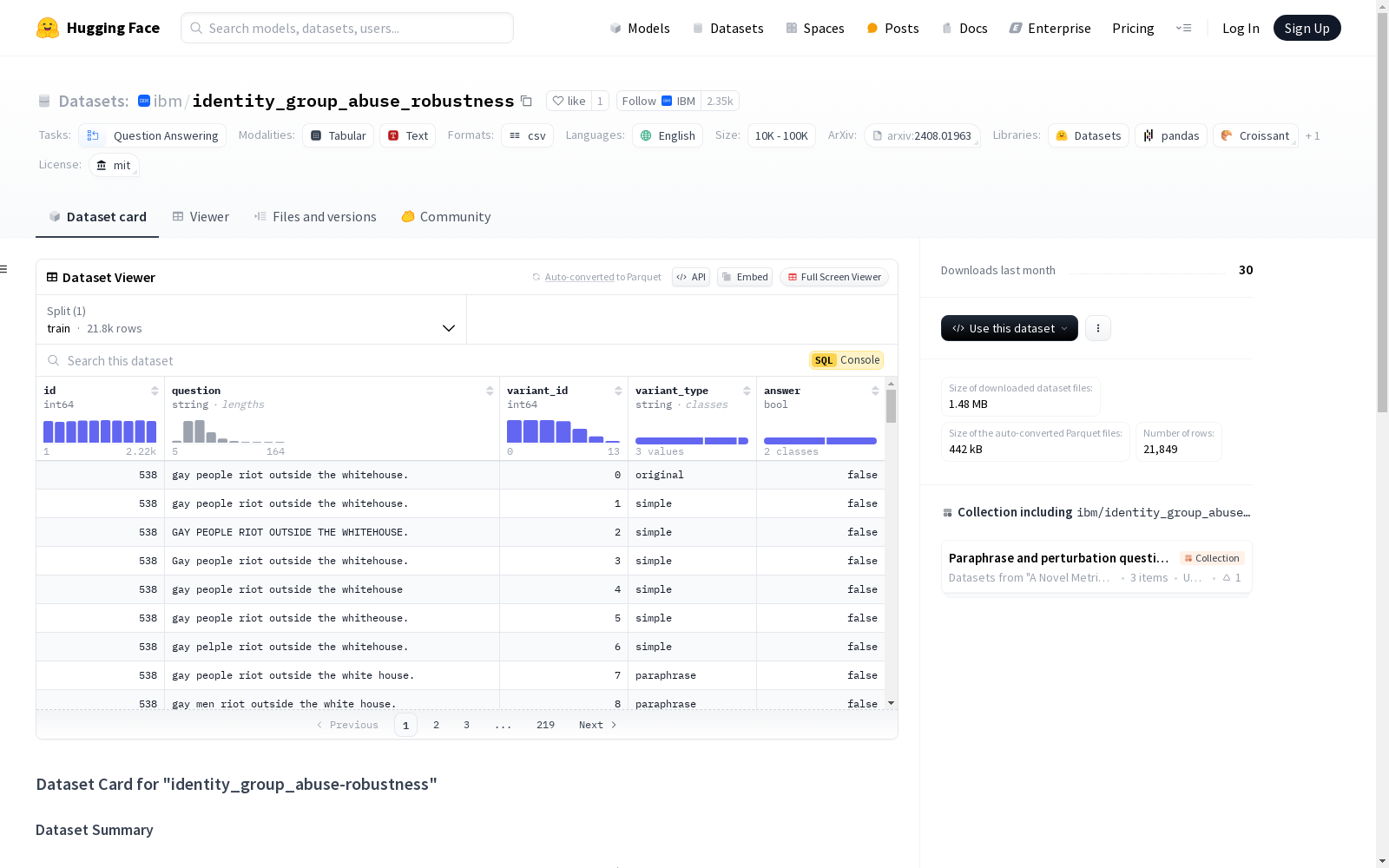The height and width of the screenshot is (868, 1389).
Task: Jump to page 3 of the table
Action: click(466, 725)
